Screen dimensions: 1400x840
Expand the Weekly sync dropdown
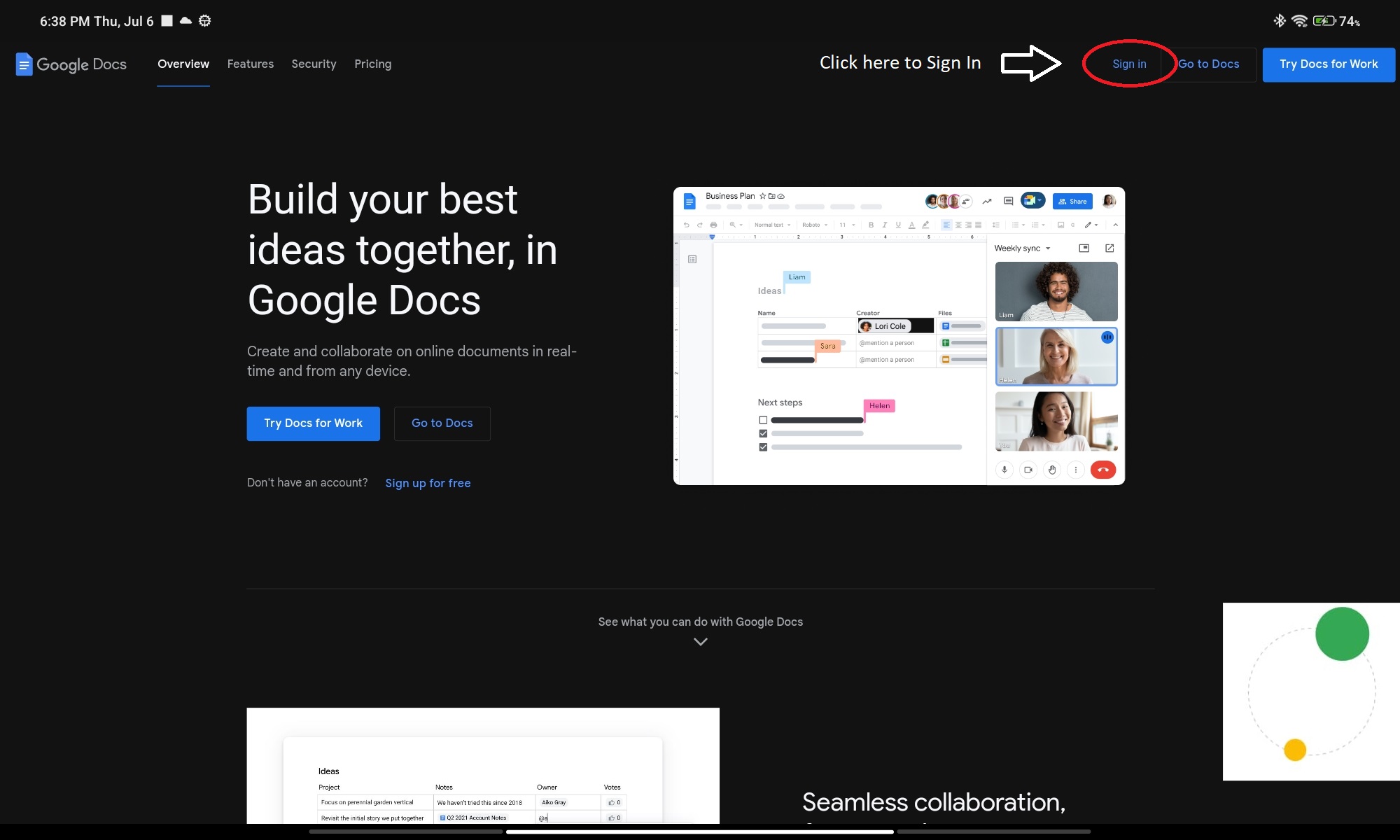[x=1048, y=248]
